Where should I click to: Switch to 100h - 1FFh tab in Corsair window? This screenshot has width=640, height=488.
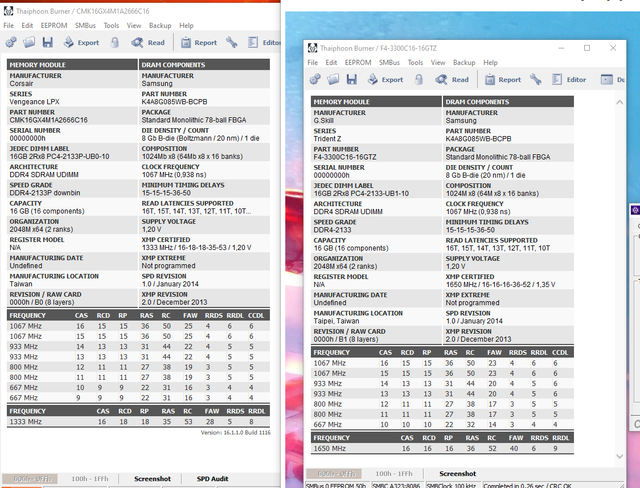(90, 479)
